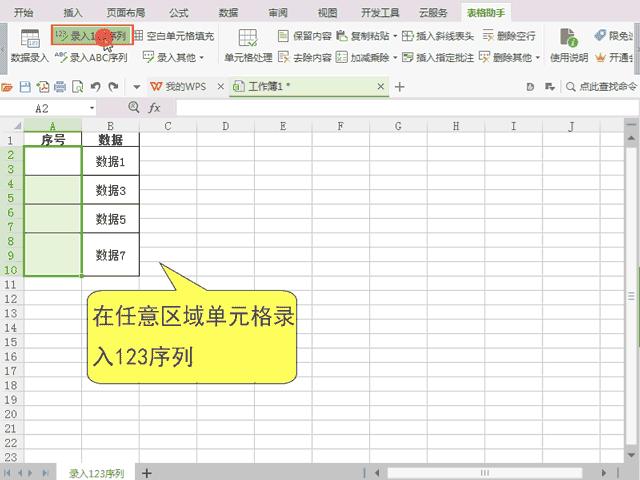The height and width of the screenshot is (480, 640).
Task: Click export to PDF icon
Action: [42, 87]
